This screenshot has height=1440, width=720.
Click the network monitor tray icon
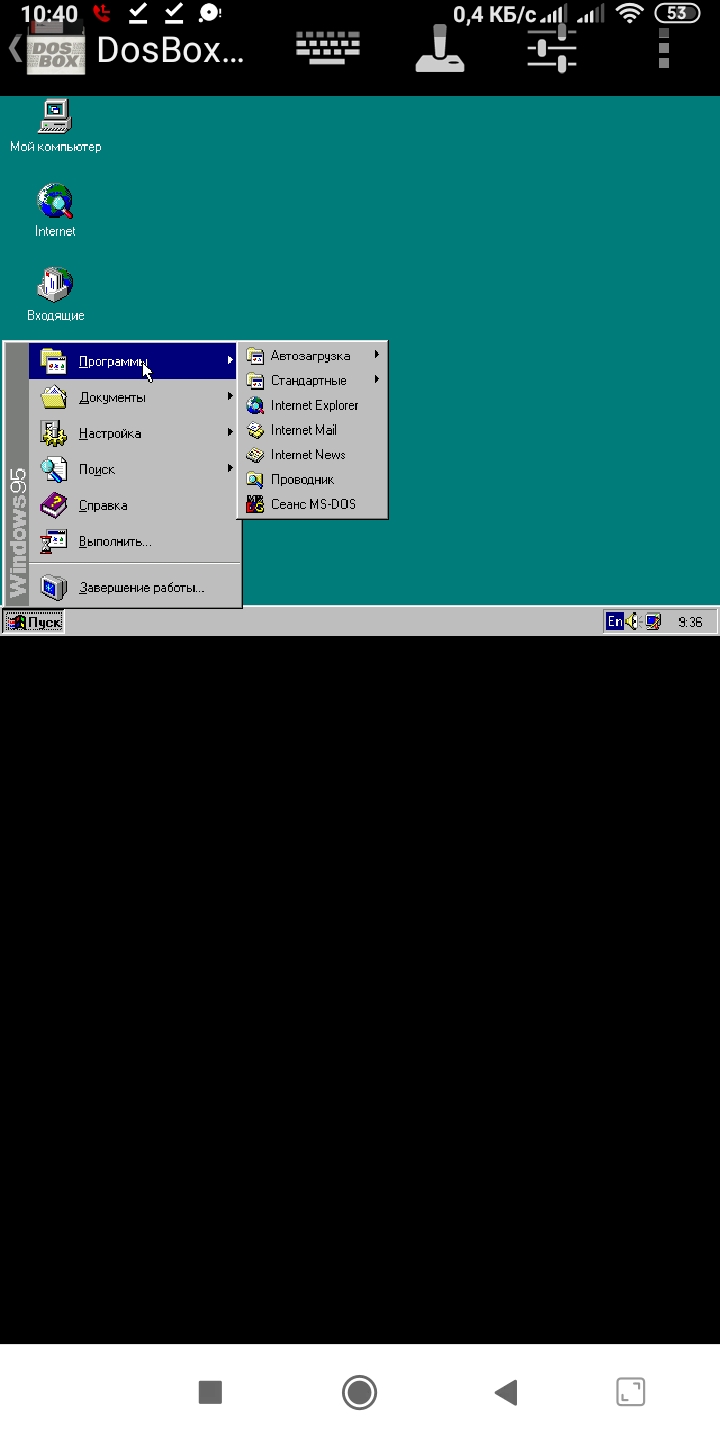[652, 622]
